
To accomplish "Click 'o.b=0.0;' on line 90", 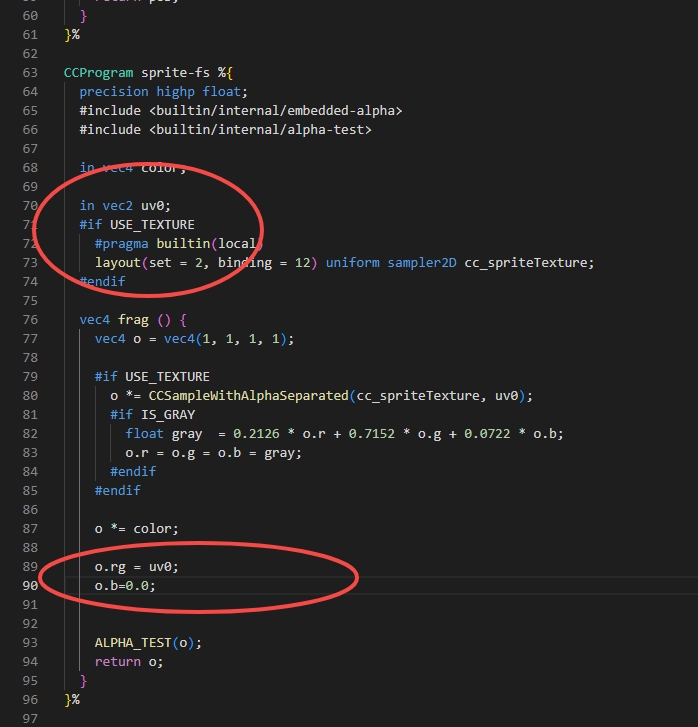I will point(125,586).
